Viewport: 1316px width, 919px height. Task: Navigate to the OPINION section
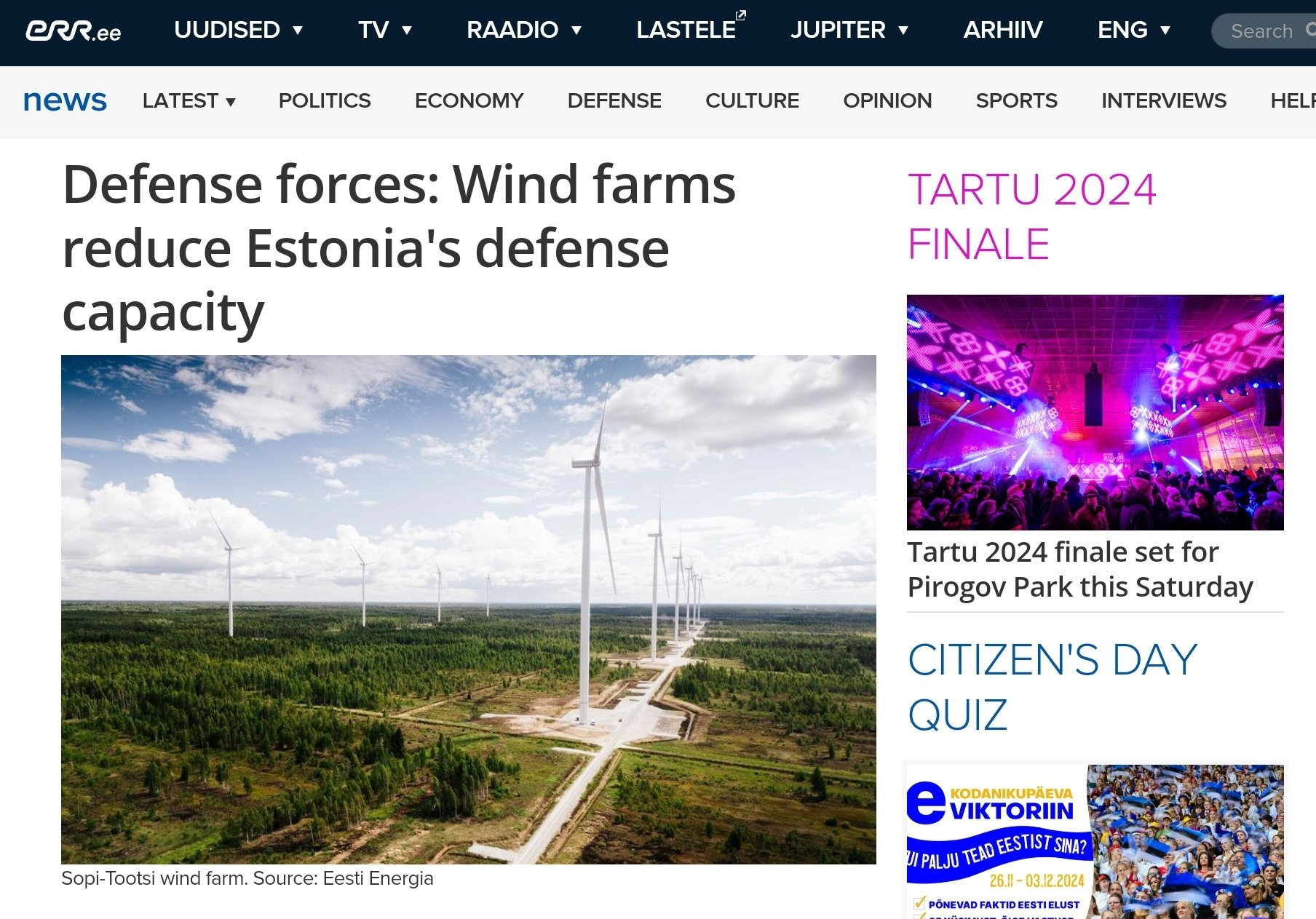pyautogui.click(x=887, y=100)
